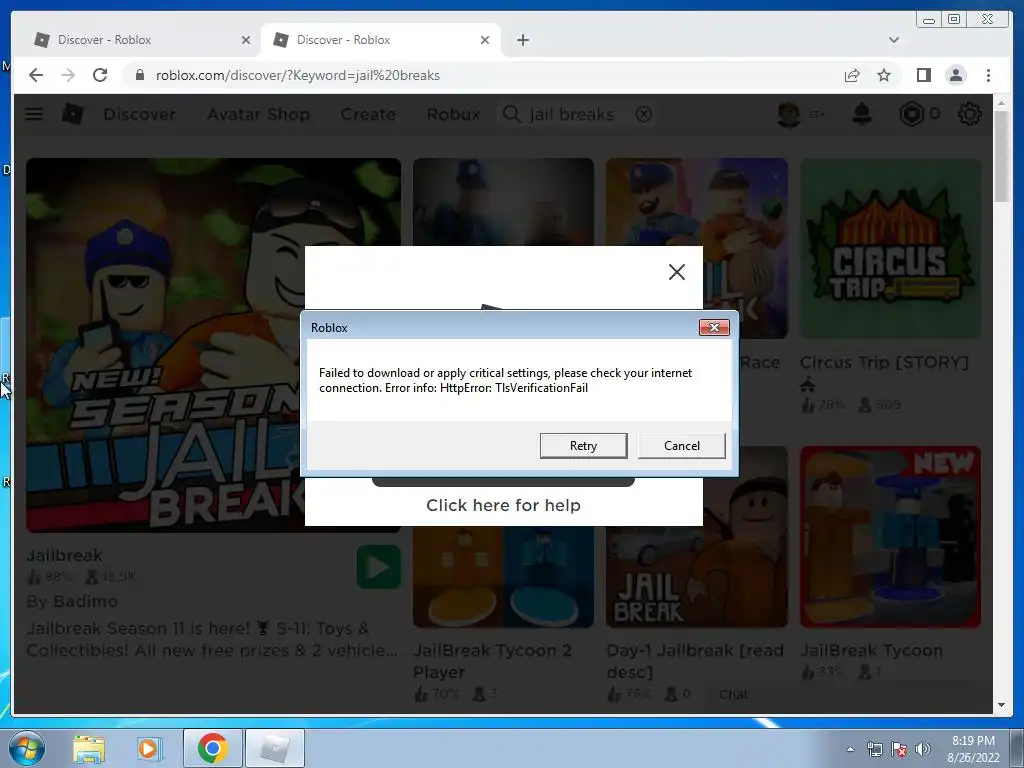Open the Robux nav item
This screenshot has height=768, width=1024.
(453, 114)
